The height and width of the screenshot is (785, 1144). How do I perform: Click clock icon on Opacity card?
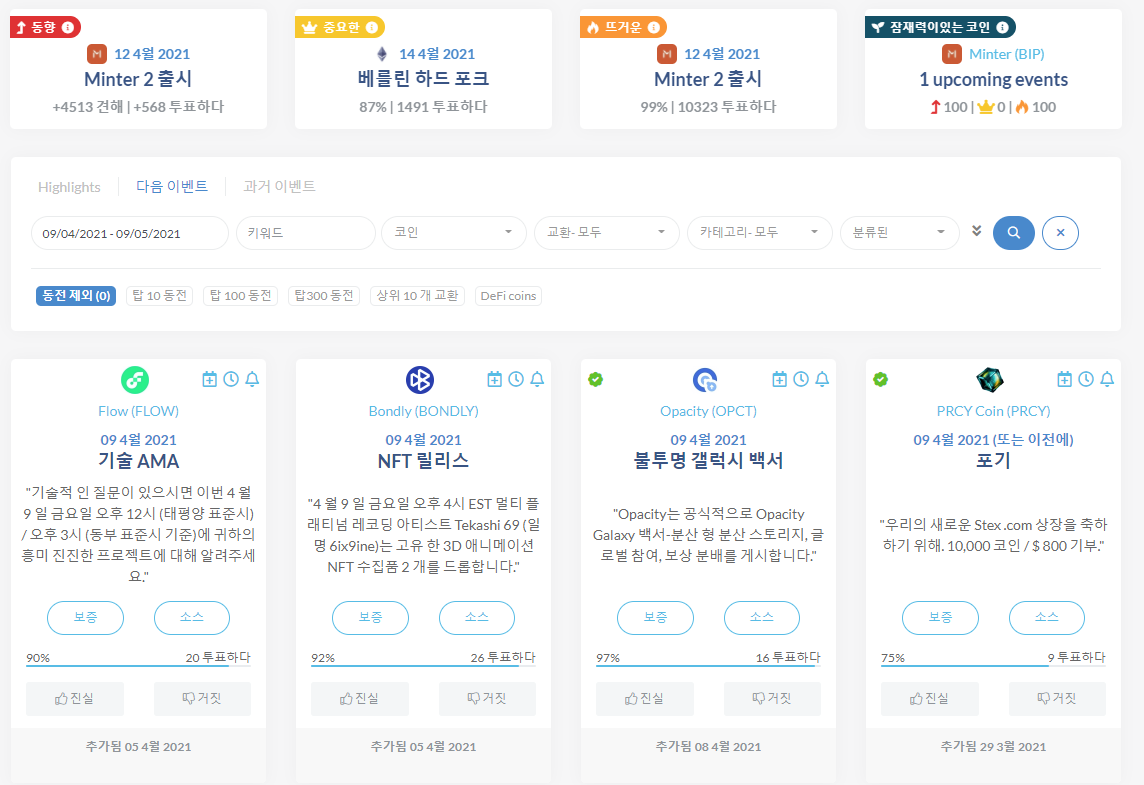click(x=801, y=379)
